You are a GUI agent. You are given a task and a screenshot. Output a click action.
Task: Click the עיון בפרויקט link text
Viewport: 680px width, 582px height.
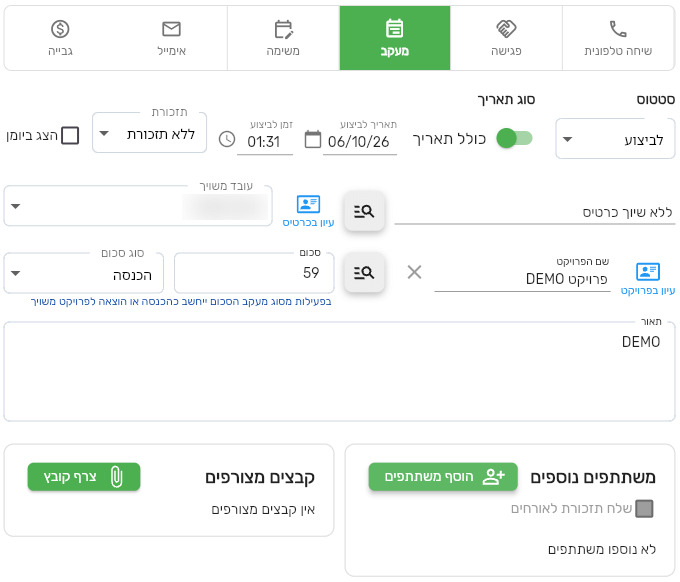(x=647, y=291)
